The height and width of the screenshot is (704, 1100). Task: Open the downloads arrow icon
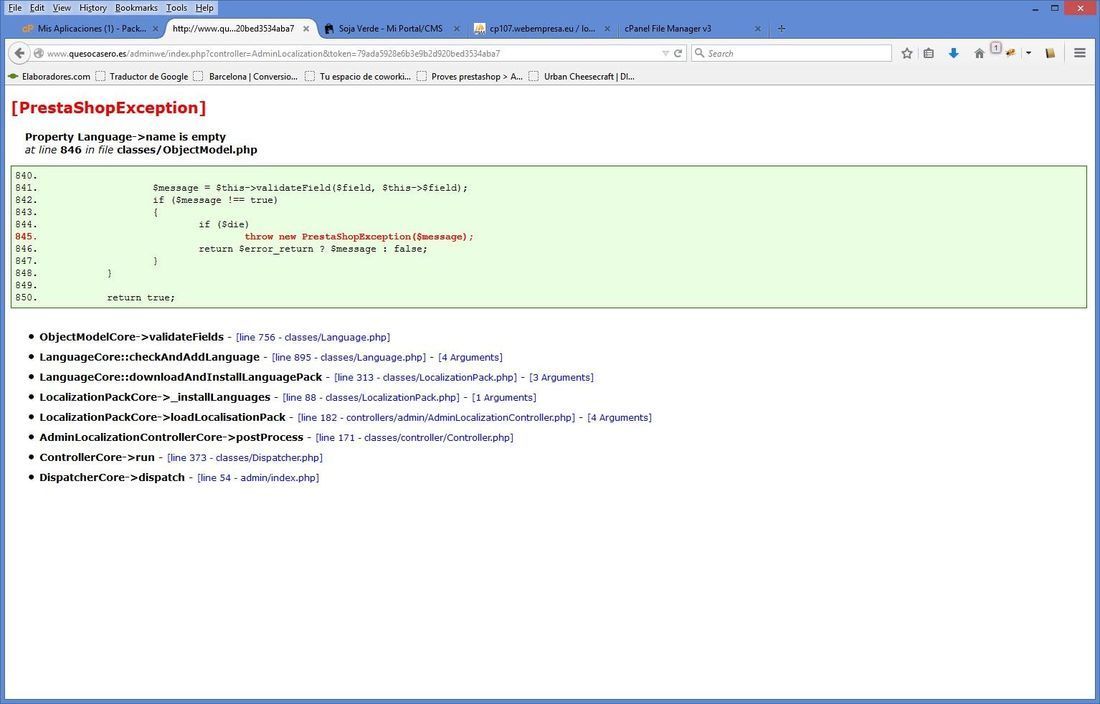[x=953, y=53]
